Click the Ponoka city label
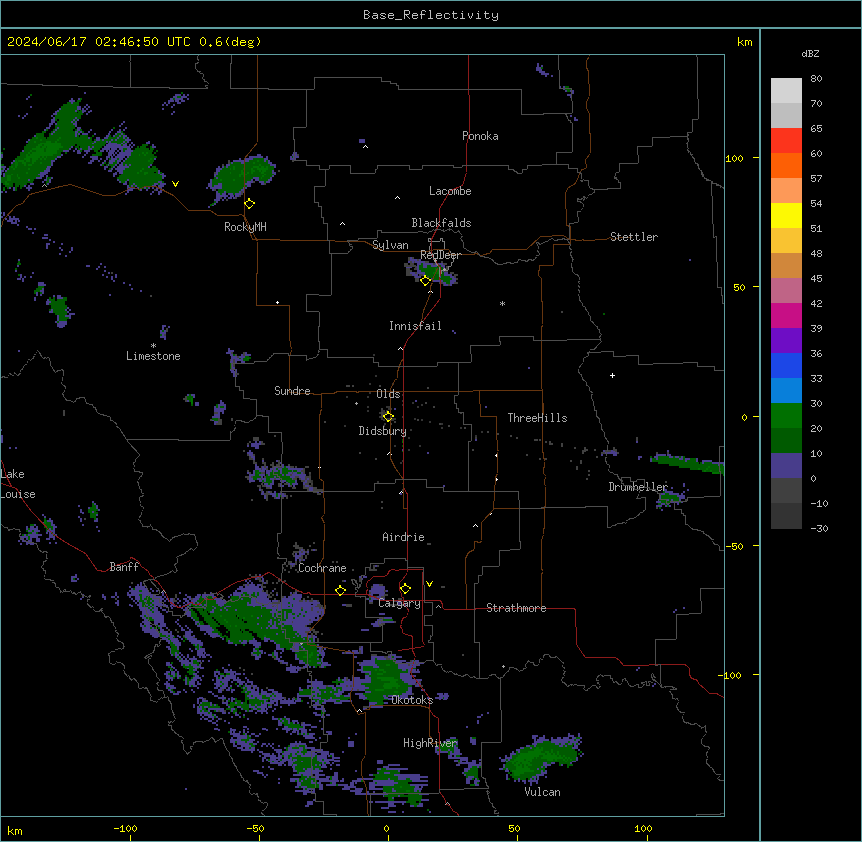The height and width of the screenshot is (842, 862). pyautogui.click(x=480, y=136)
